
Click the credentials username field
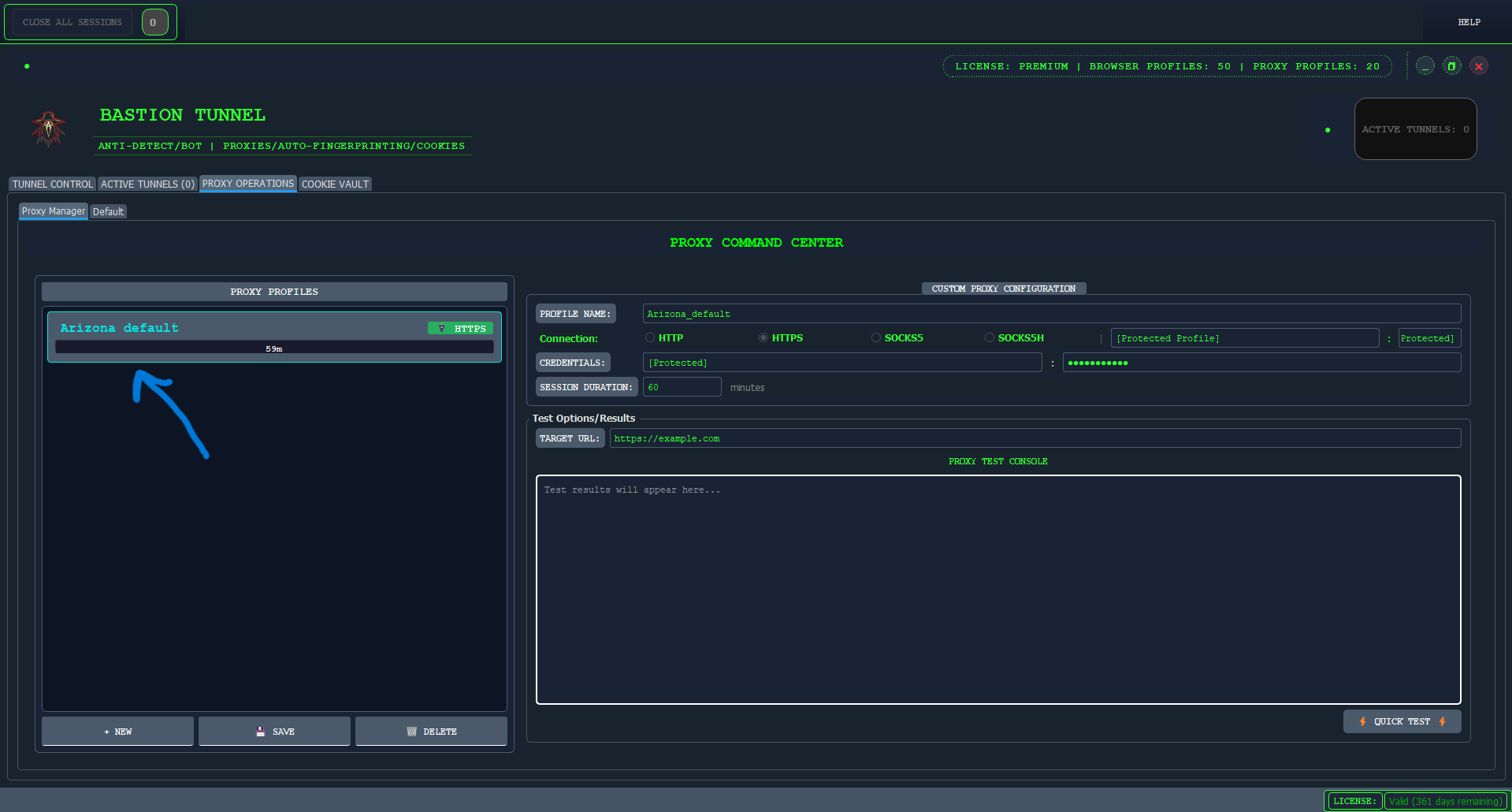coord(842,363)
